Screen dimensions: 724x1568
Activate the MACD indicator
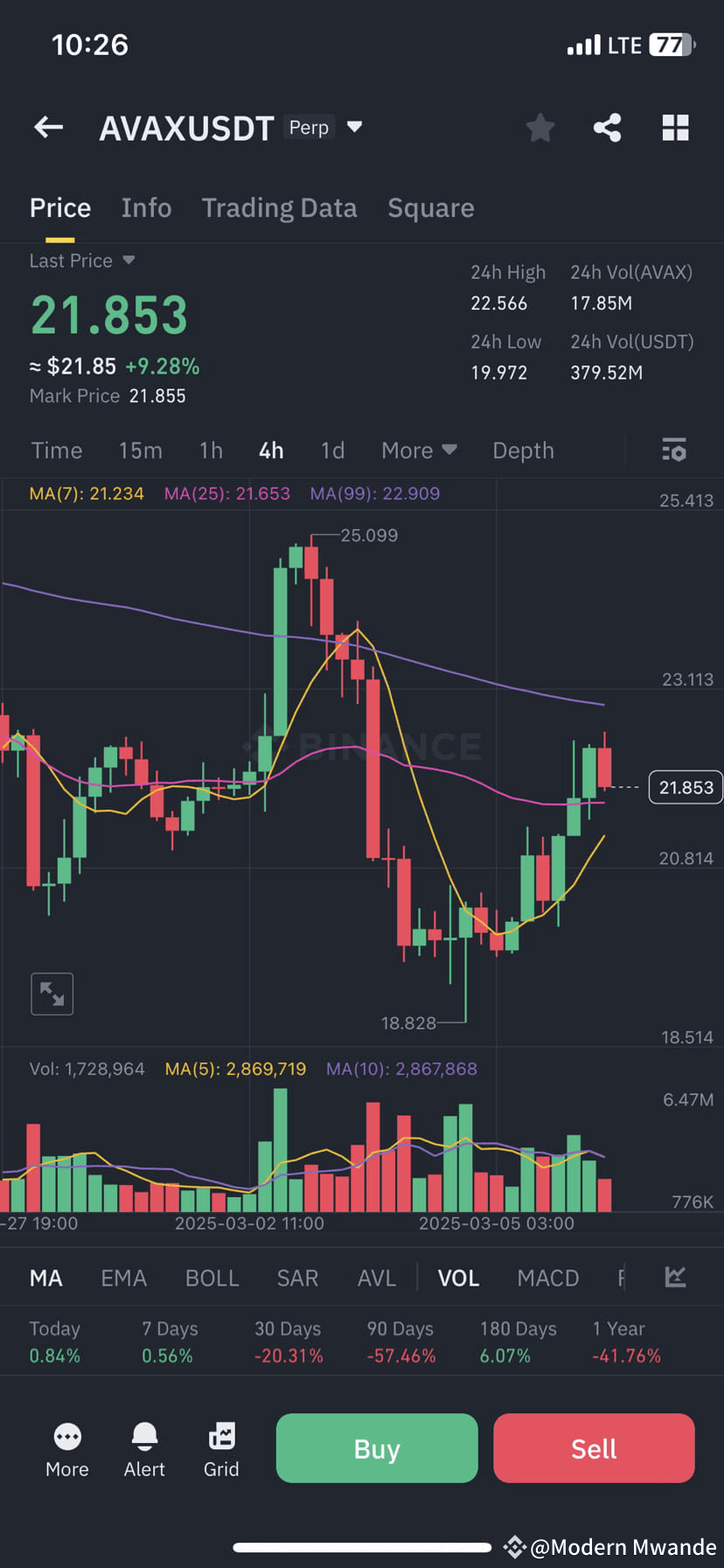click(x=547, y=1277)
